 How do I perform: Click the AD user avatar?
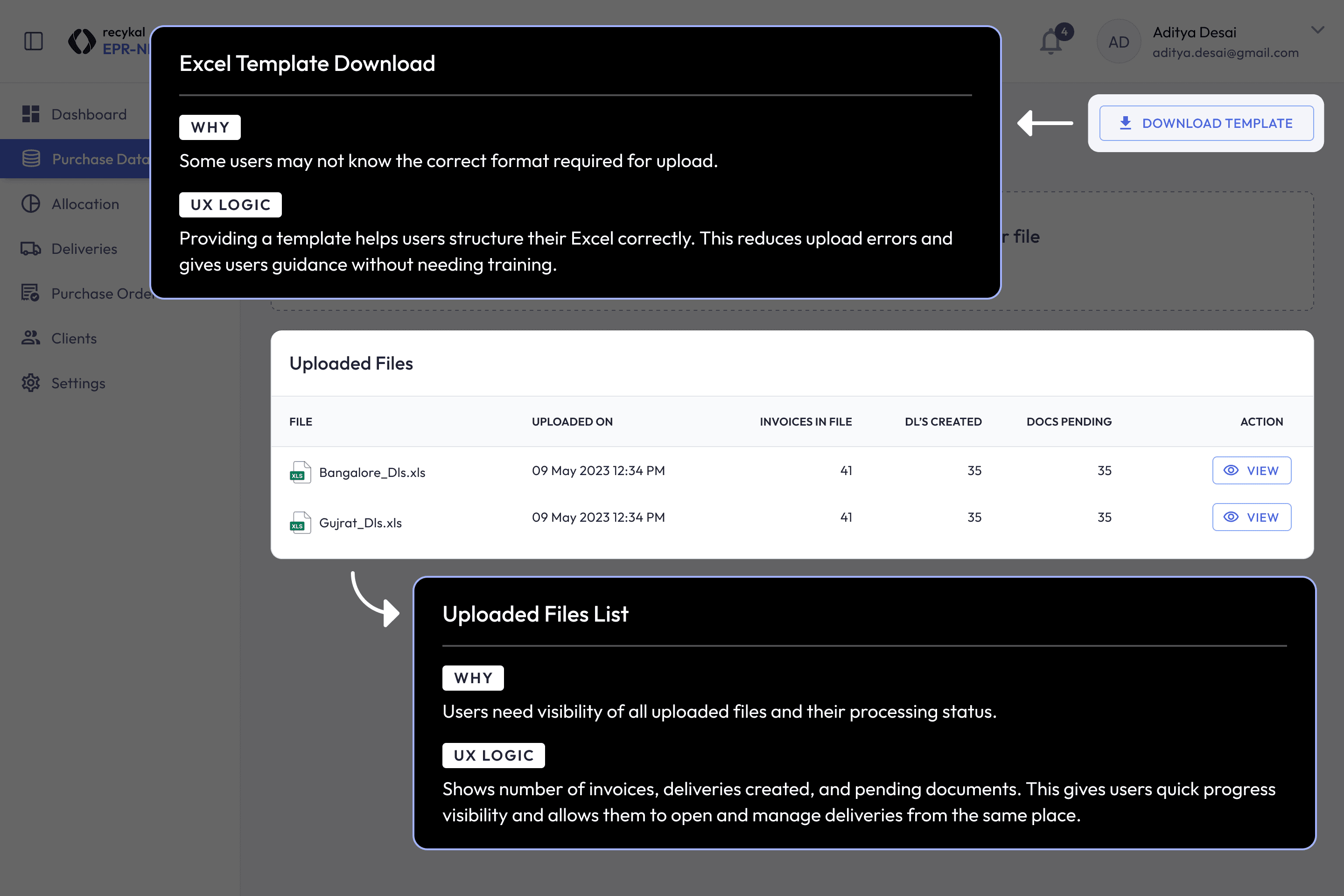click(x=1118, y=42)
